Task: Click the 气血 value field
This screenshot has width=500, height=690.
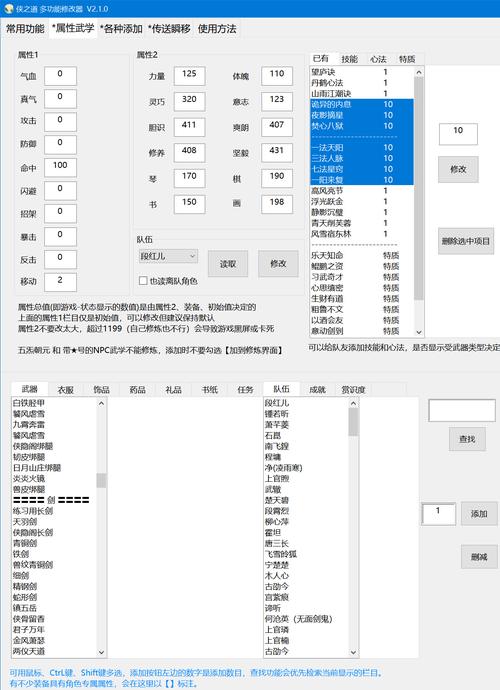Action: (x=60, y=76)
